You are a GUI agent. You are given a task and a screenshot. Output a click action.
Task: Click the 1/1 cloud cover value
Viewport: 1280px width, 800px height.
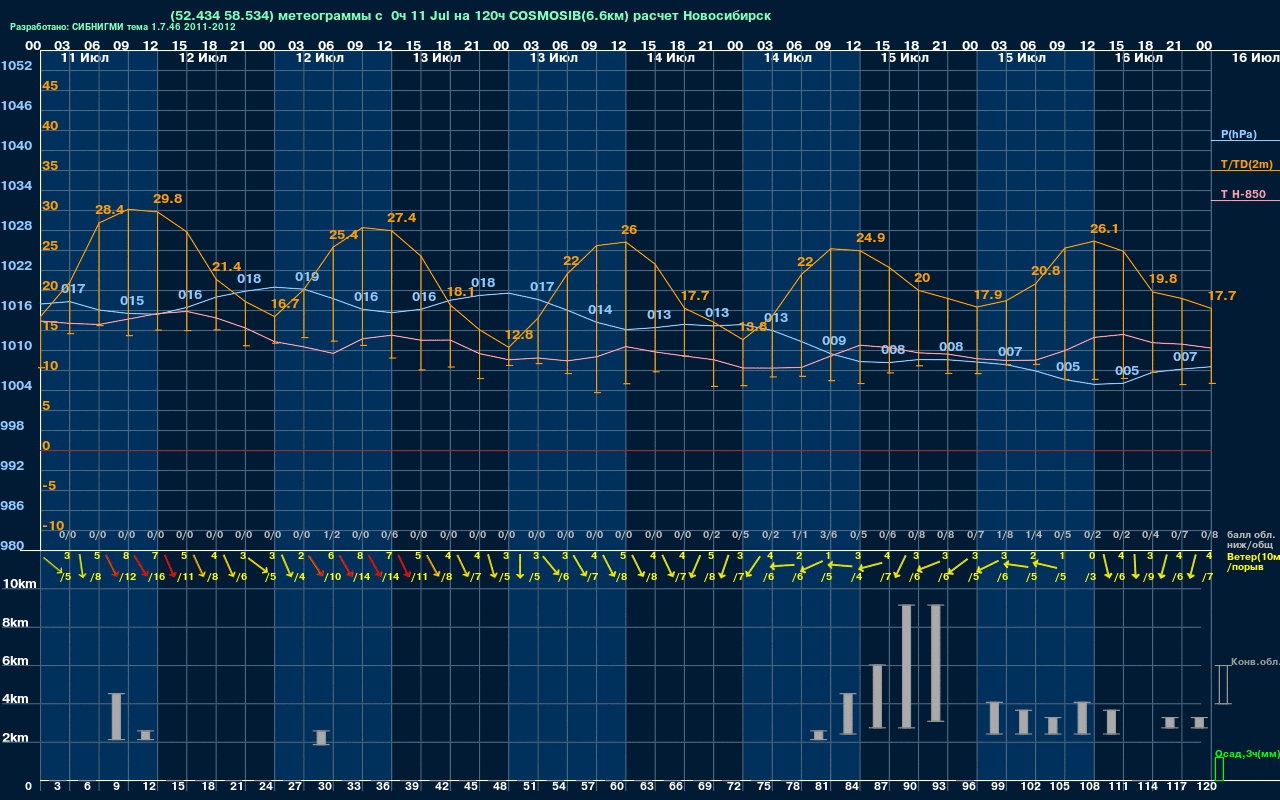click(x=800, y=535)
